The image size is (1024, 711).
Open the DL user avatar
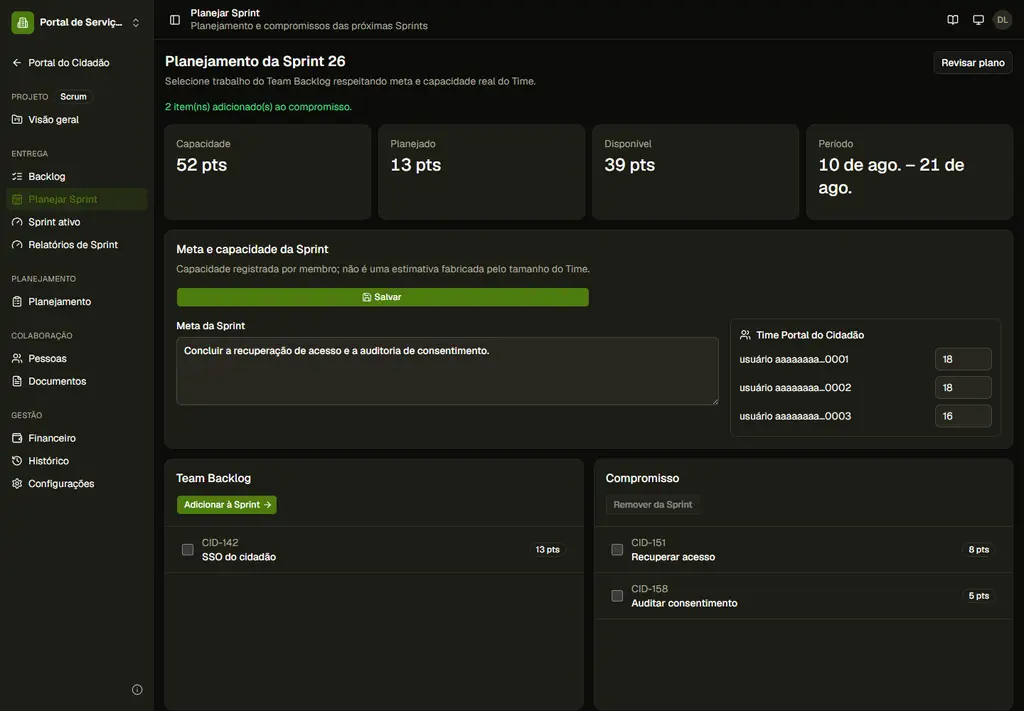(x=1002, y=20)
